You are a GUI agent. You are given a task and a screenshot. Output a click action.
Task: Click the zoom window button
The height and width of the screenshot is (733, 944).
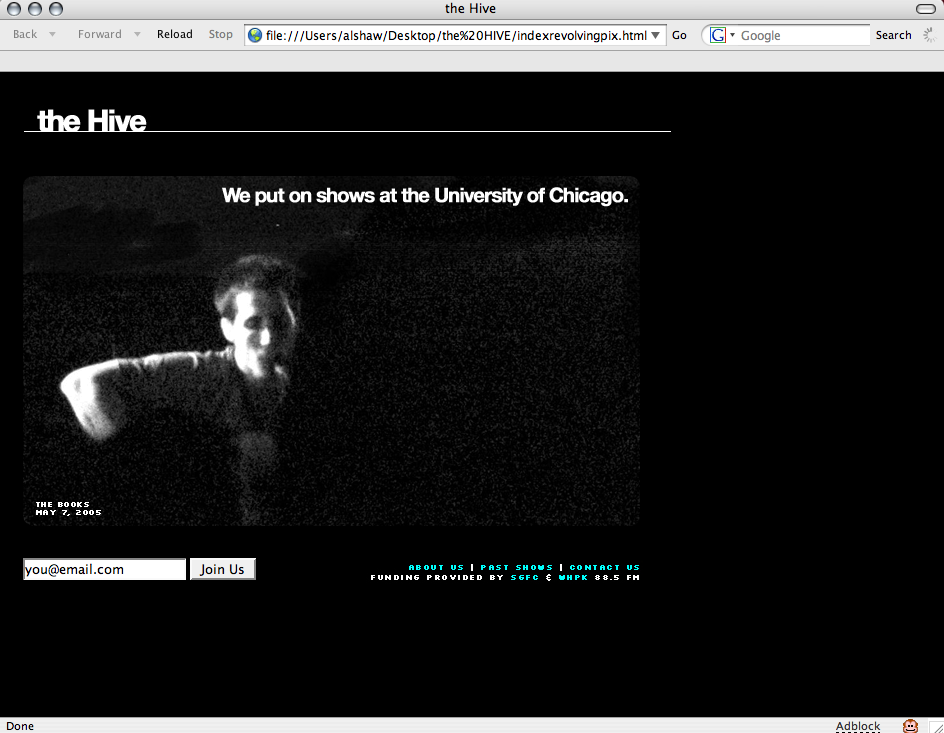tap(56, 8)
